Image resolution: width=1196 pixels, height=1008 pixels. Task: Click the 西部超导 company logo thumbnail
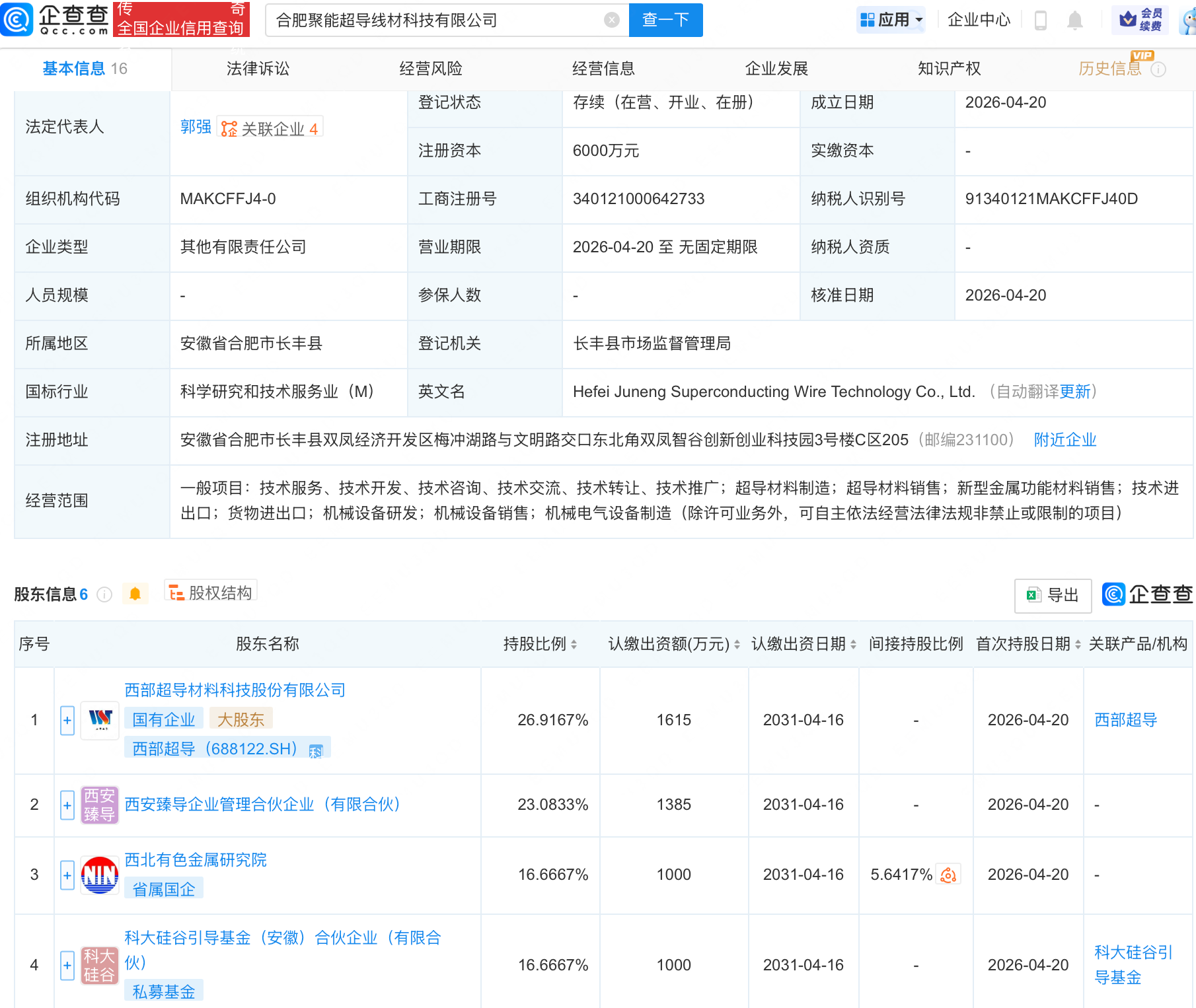[x=100, y=720]
